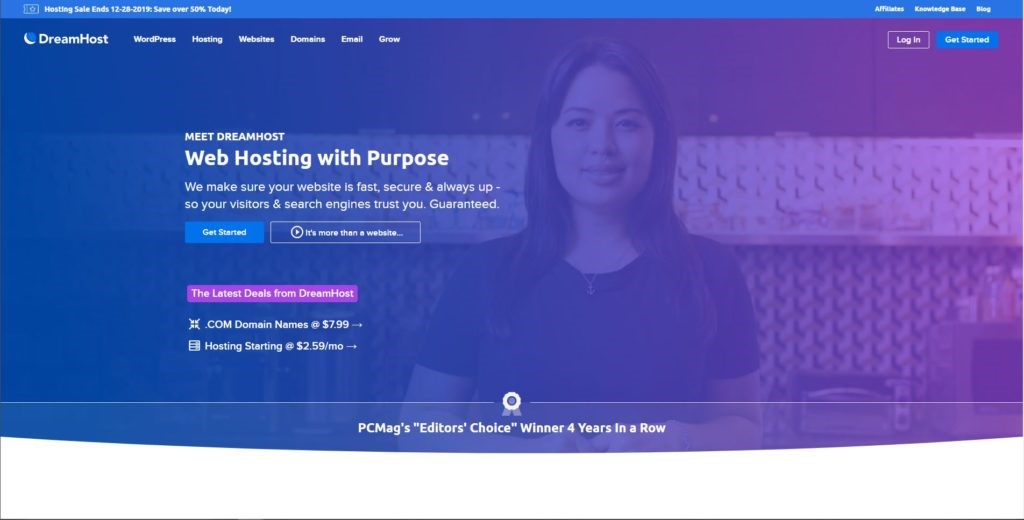Click the play icon in video button

(296, 232)
